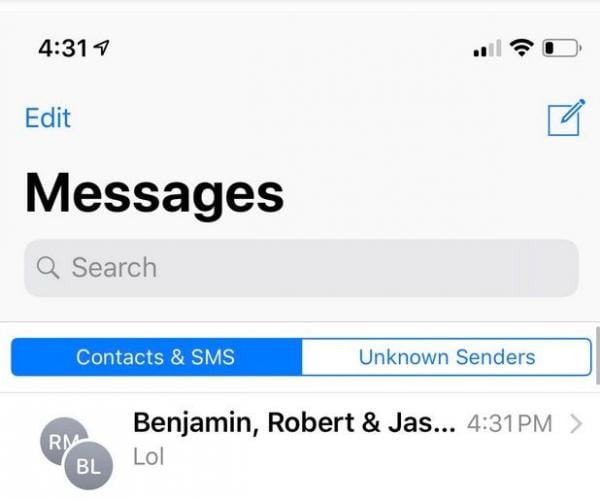Screen dimensions: 600x500
Task: Tap the Edit button
Action: pos(48,117)
